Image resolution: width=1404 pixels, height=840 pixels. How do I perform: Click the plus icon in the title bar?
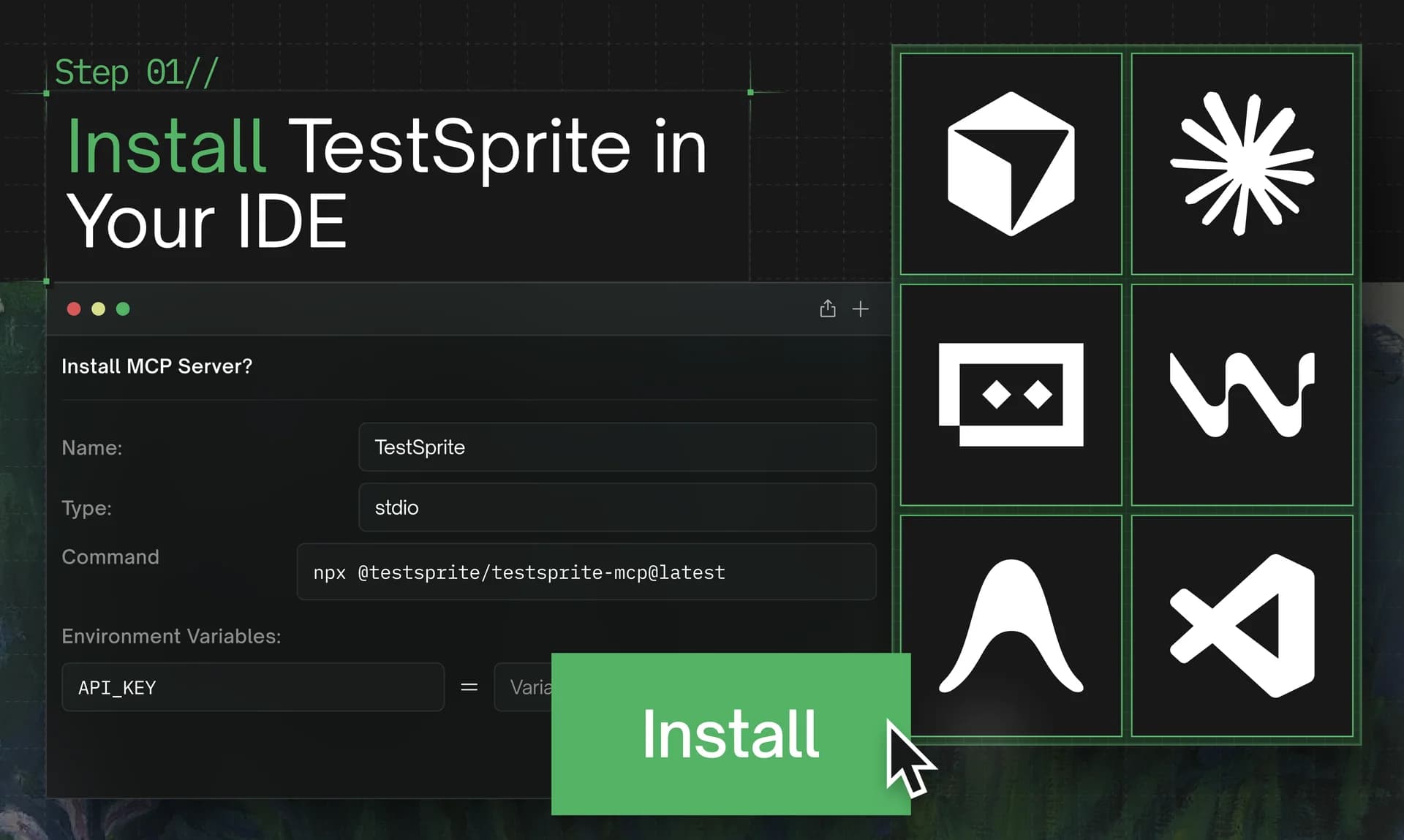861,309
